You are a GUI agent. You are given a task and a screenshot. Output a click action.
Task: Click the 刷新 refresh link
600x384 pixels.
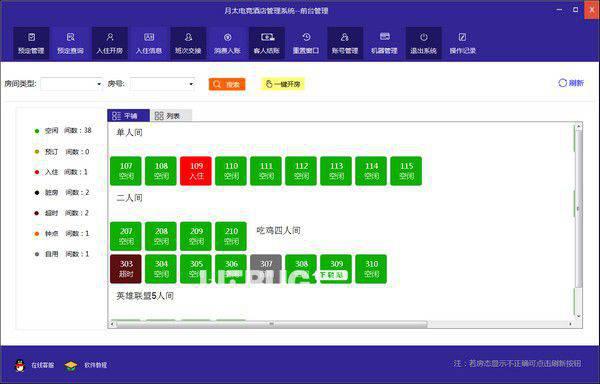(x=571, y=83)
